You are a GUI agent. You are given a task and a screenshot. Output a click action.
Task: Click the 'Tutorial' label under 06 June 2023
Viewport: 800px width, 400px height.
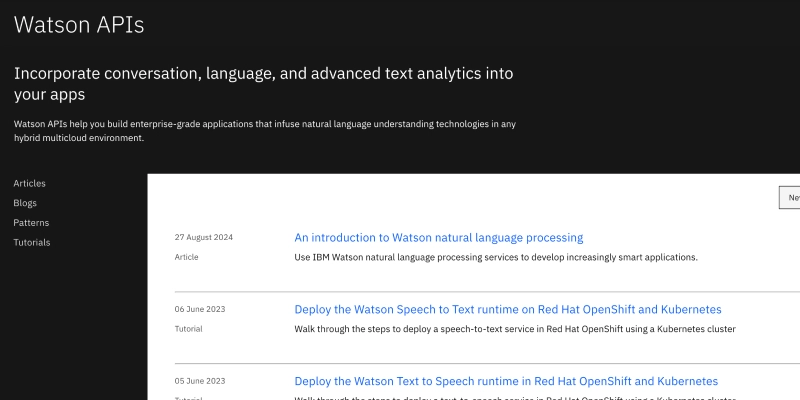pyautogui.click(x=188, y=329)
